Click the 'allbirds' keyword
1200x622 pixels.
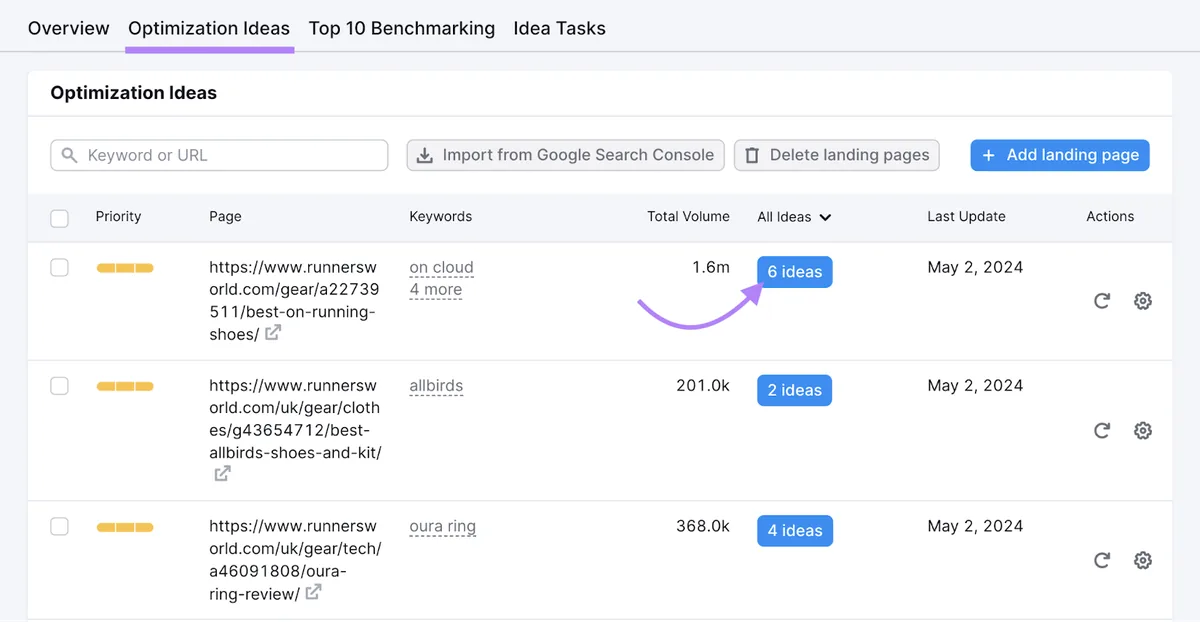436,386
